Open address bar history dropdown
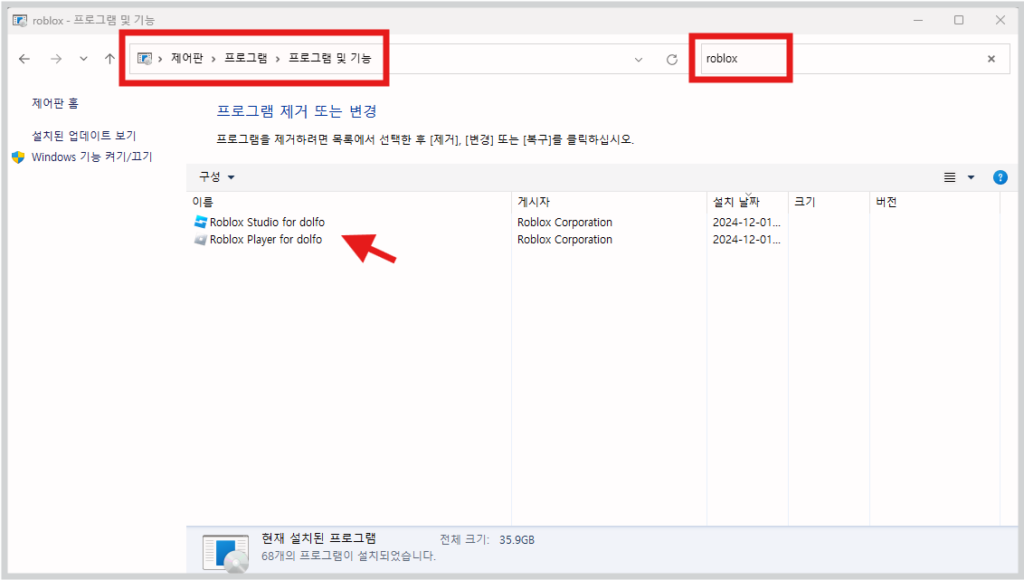 [x=639, y=59]
